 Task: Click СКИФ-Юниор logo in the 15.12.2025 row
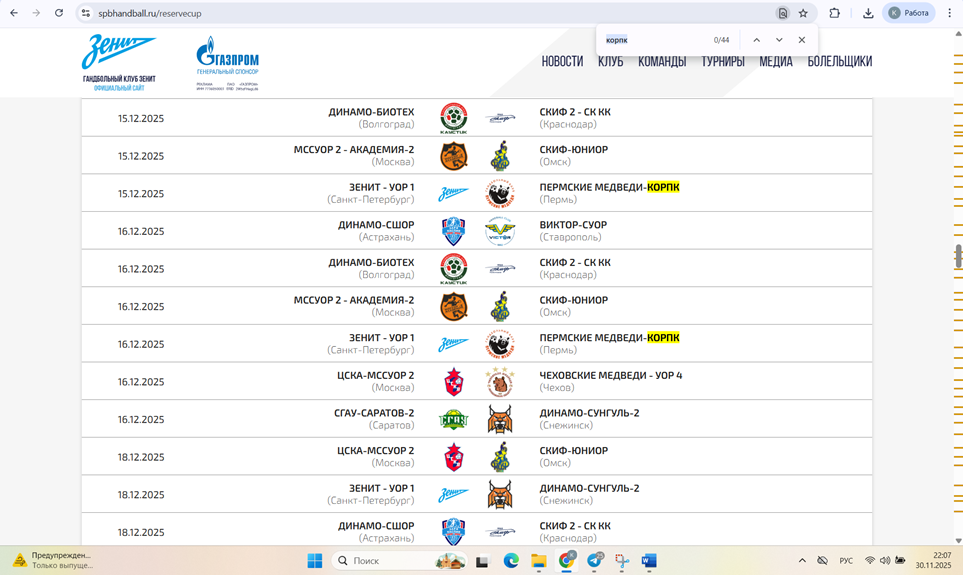click(500, 156)
